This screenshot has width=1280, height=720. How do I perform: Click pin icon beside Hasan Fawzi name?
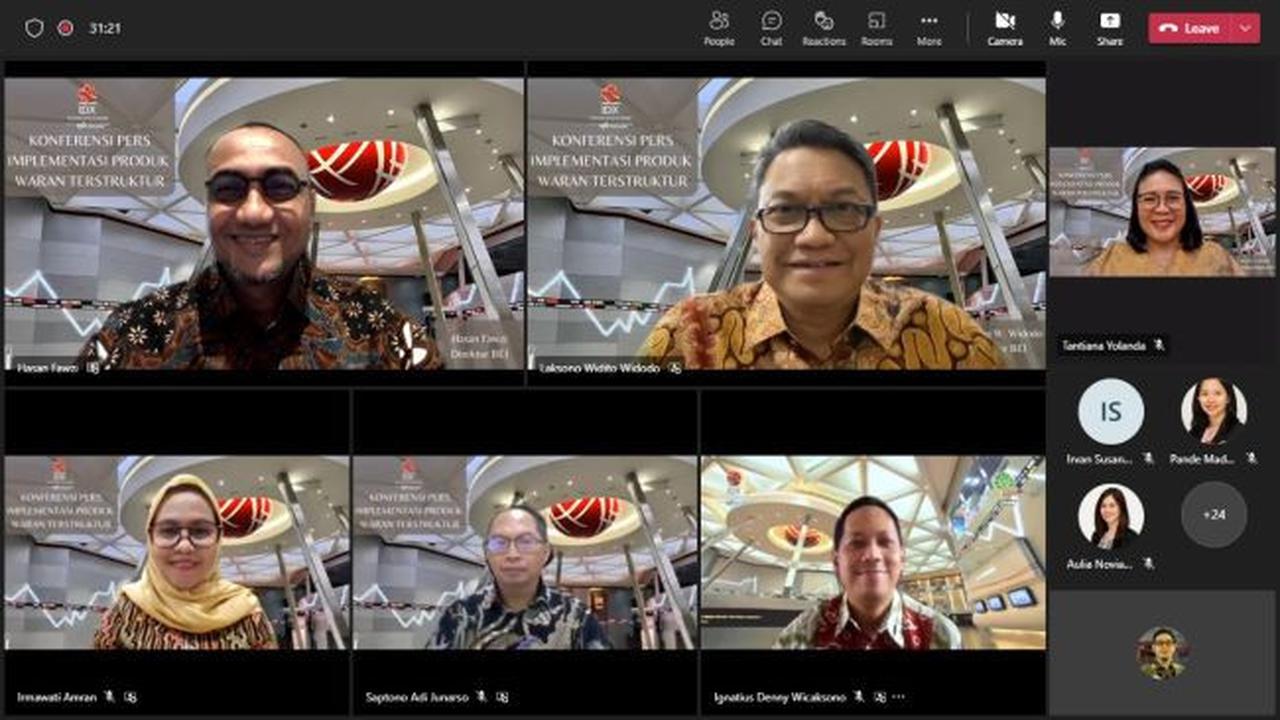[93, 368]
